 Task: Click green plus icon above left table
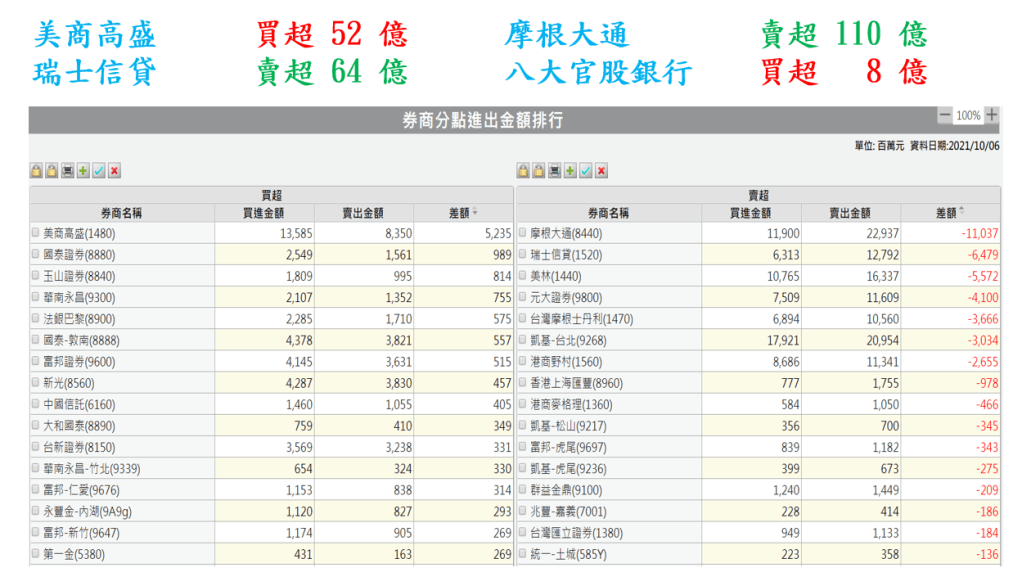tap(83, 171)
